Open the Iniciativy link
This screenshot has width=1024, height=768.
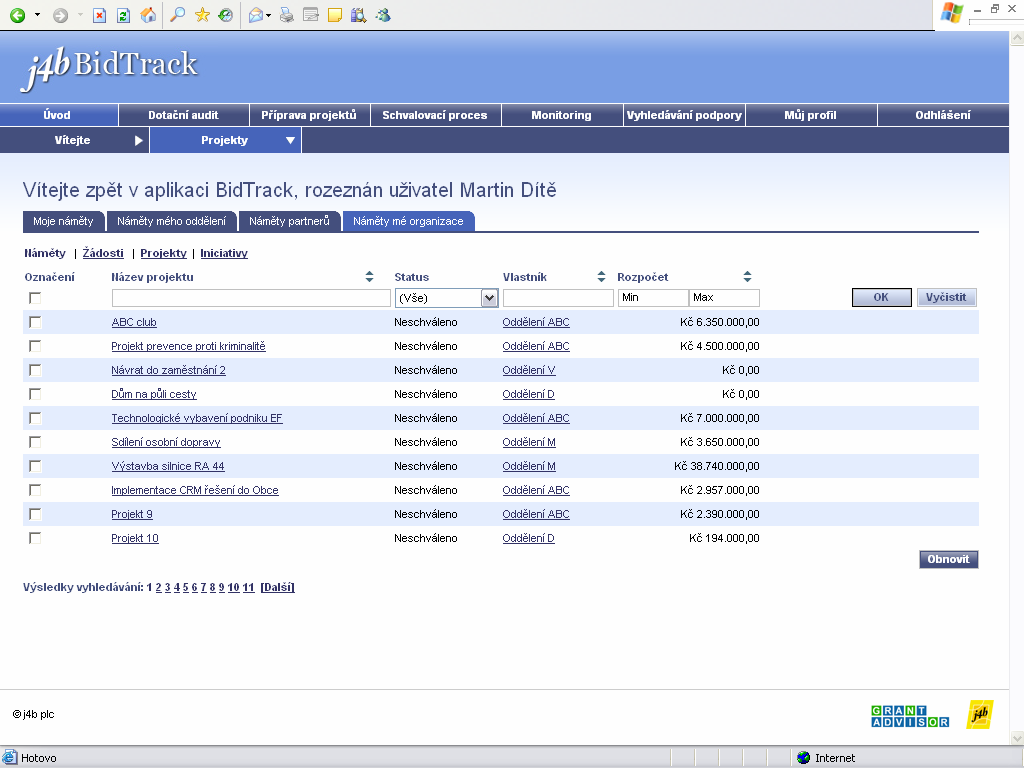[224, 253]
